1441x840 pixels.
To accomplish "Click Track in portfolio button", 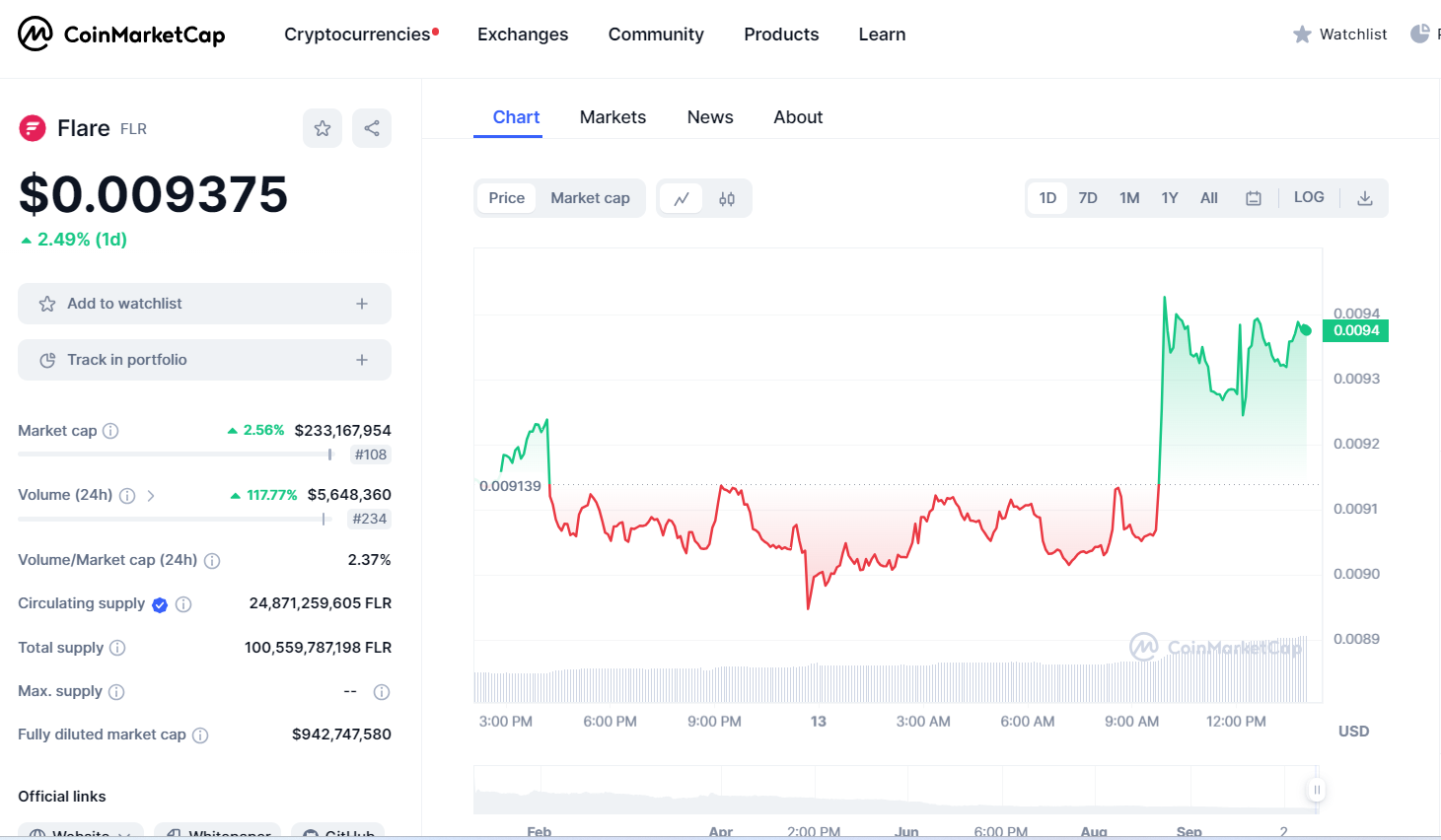I will pyautogui.click(x=204, y=360).
